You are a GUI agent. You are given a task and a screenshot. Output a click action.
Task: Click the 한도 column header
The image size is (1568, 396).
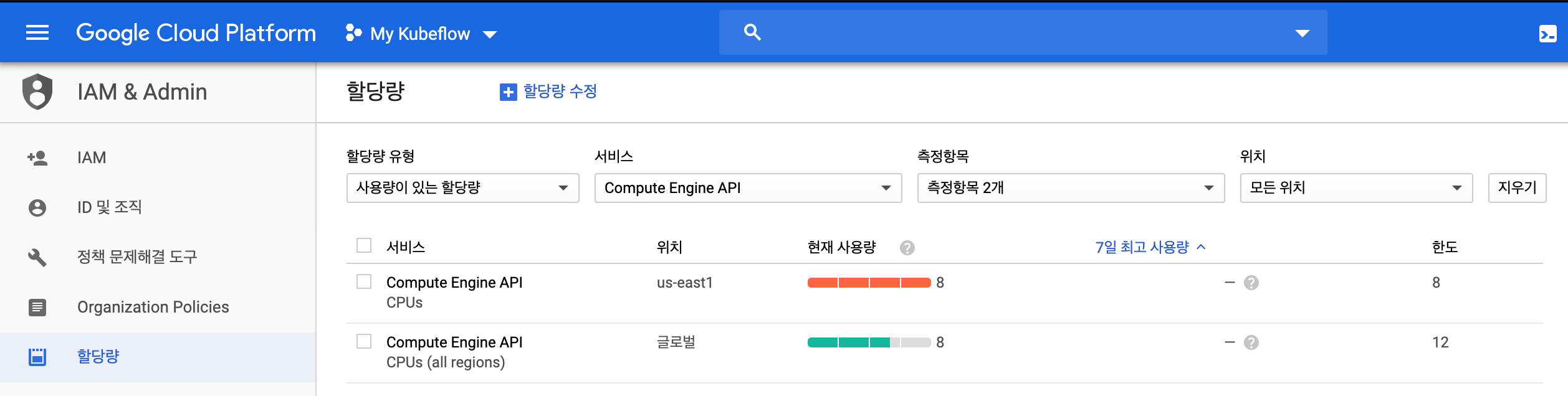[x=1445, y=248]
